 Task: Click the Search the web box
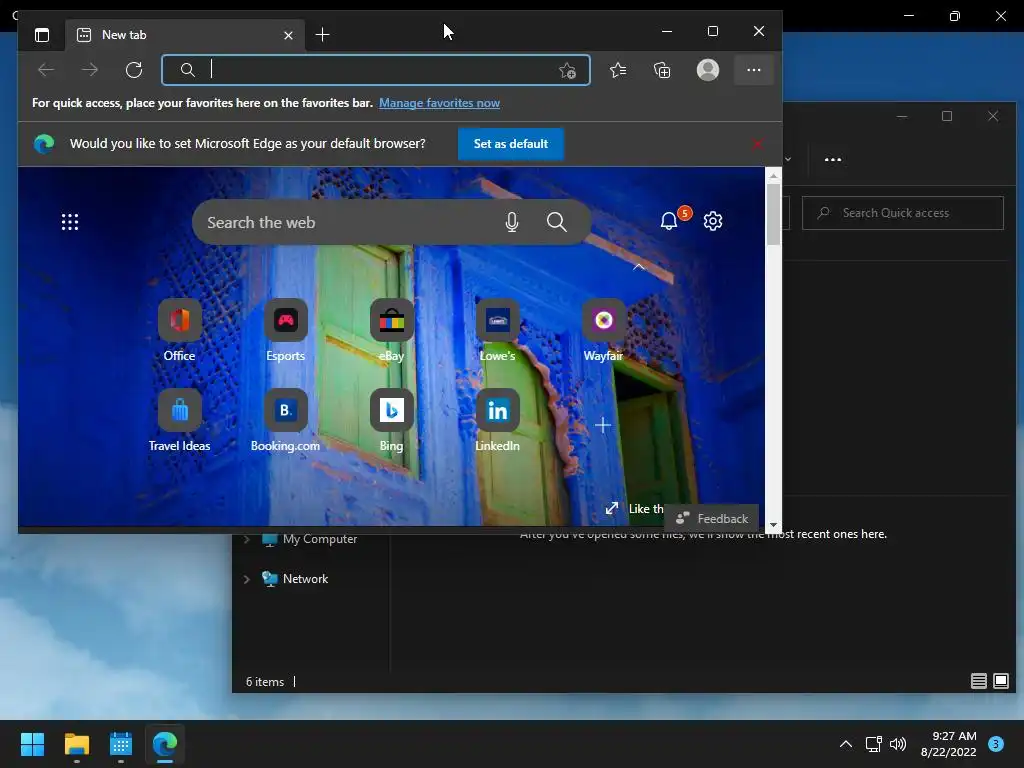[x=392, y=223]
